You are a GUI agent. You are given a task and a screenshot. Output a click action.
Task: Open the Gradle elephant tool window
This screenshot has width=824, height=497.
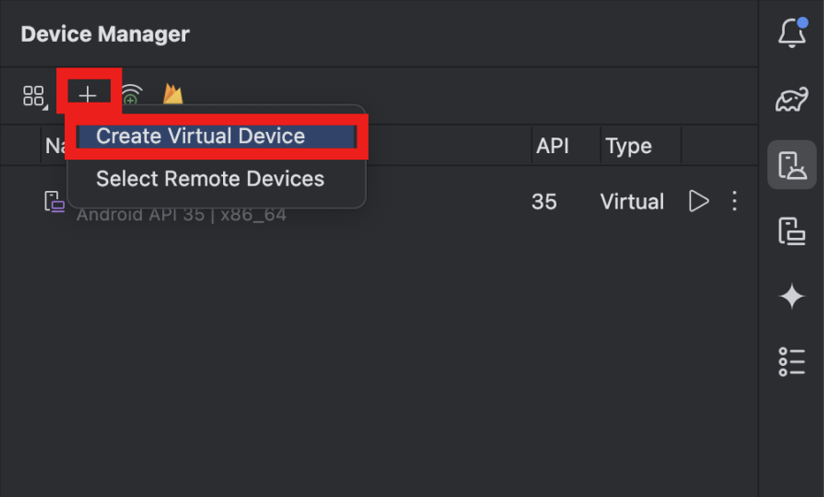[x=791, y=99]
